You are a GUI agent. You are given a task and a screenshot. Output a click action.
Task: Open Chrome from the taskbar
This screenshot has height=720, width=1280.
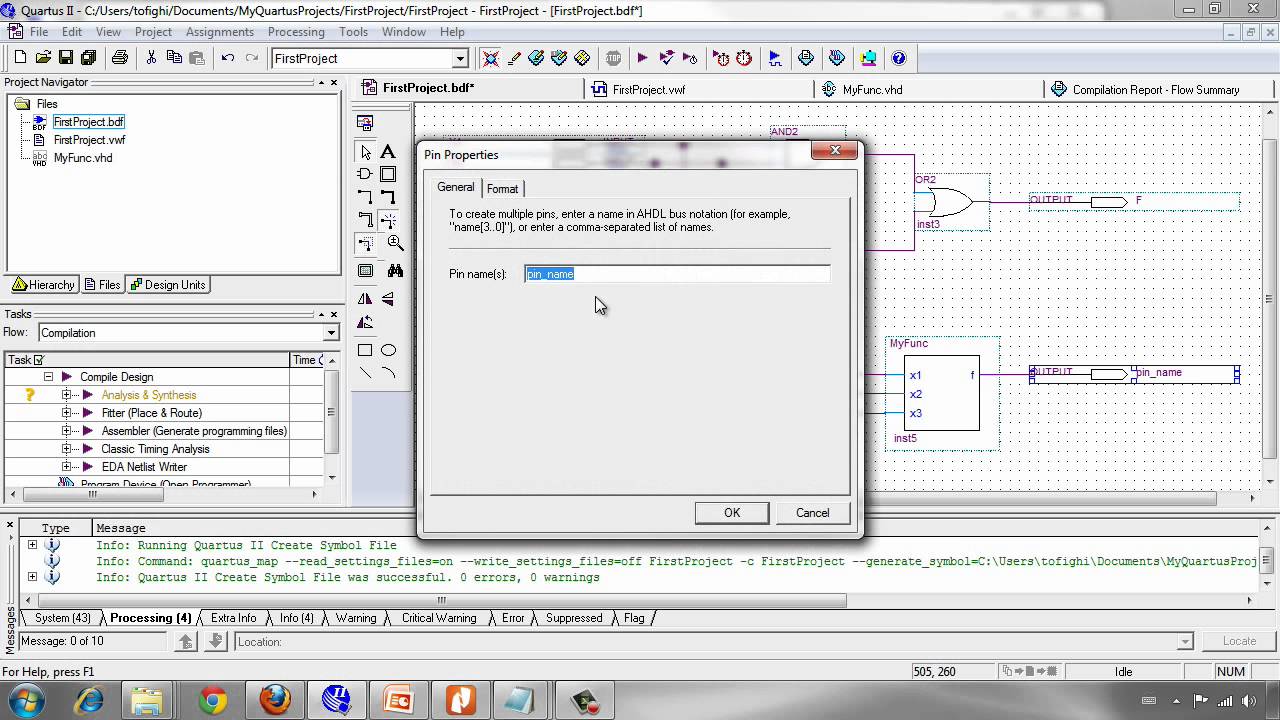[212, 700]
